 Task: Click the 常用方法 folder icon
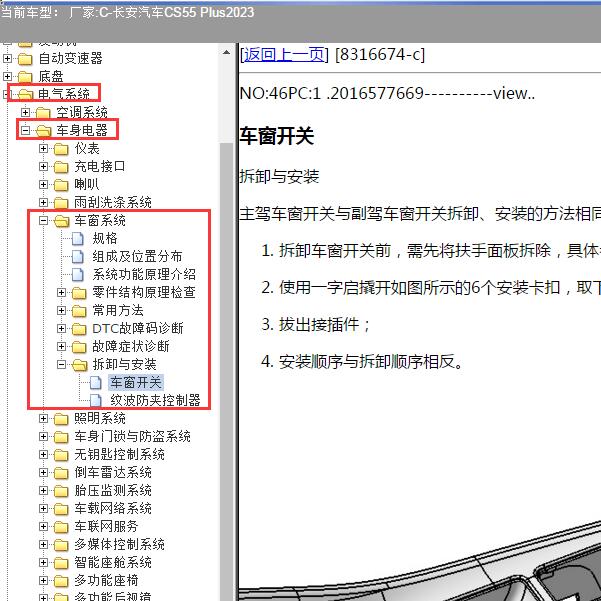pos(79,311)
